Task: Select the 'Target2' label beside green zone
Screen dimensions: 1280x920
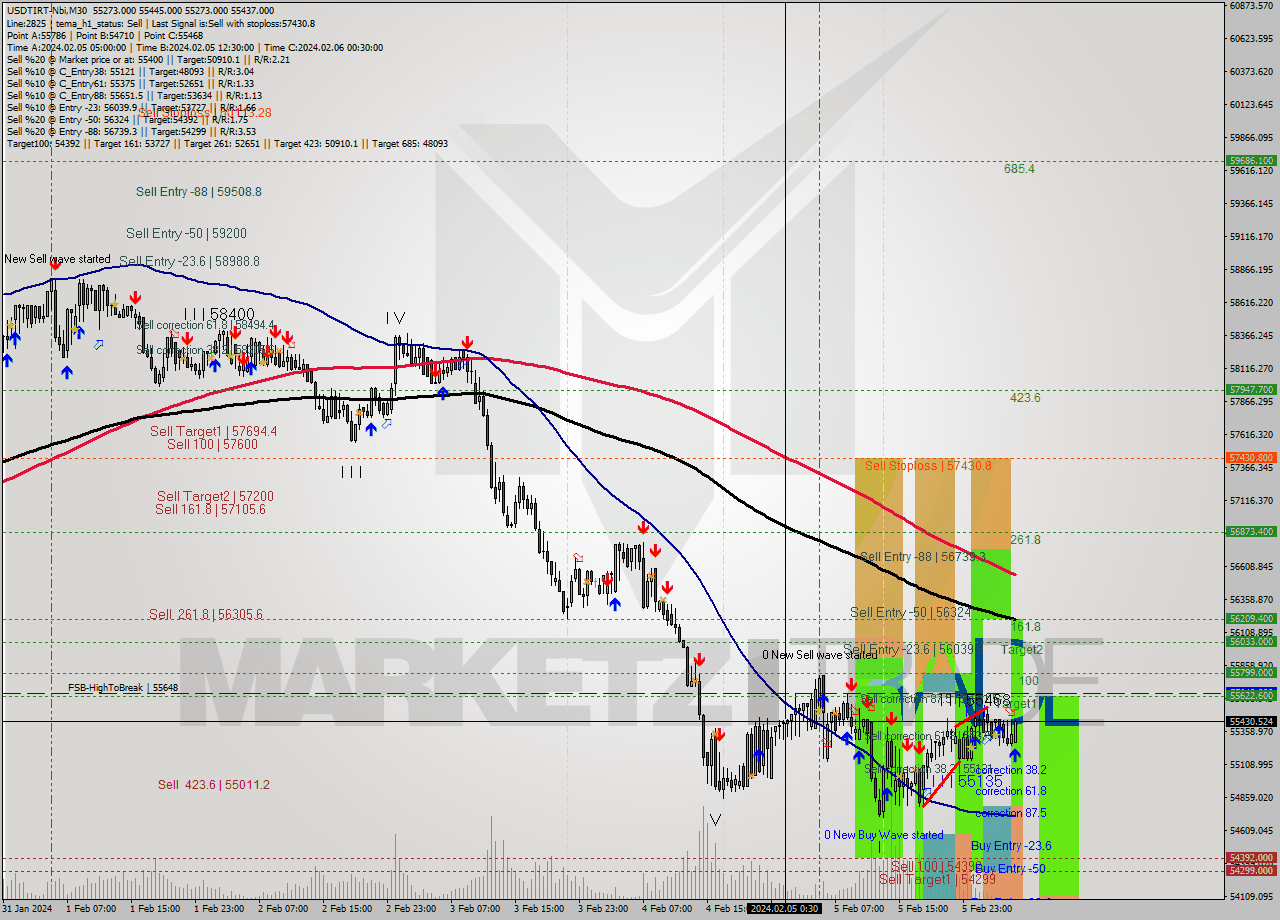Action: point(1022,649)
